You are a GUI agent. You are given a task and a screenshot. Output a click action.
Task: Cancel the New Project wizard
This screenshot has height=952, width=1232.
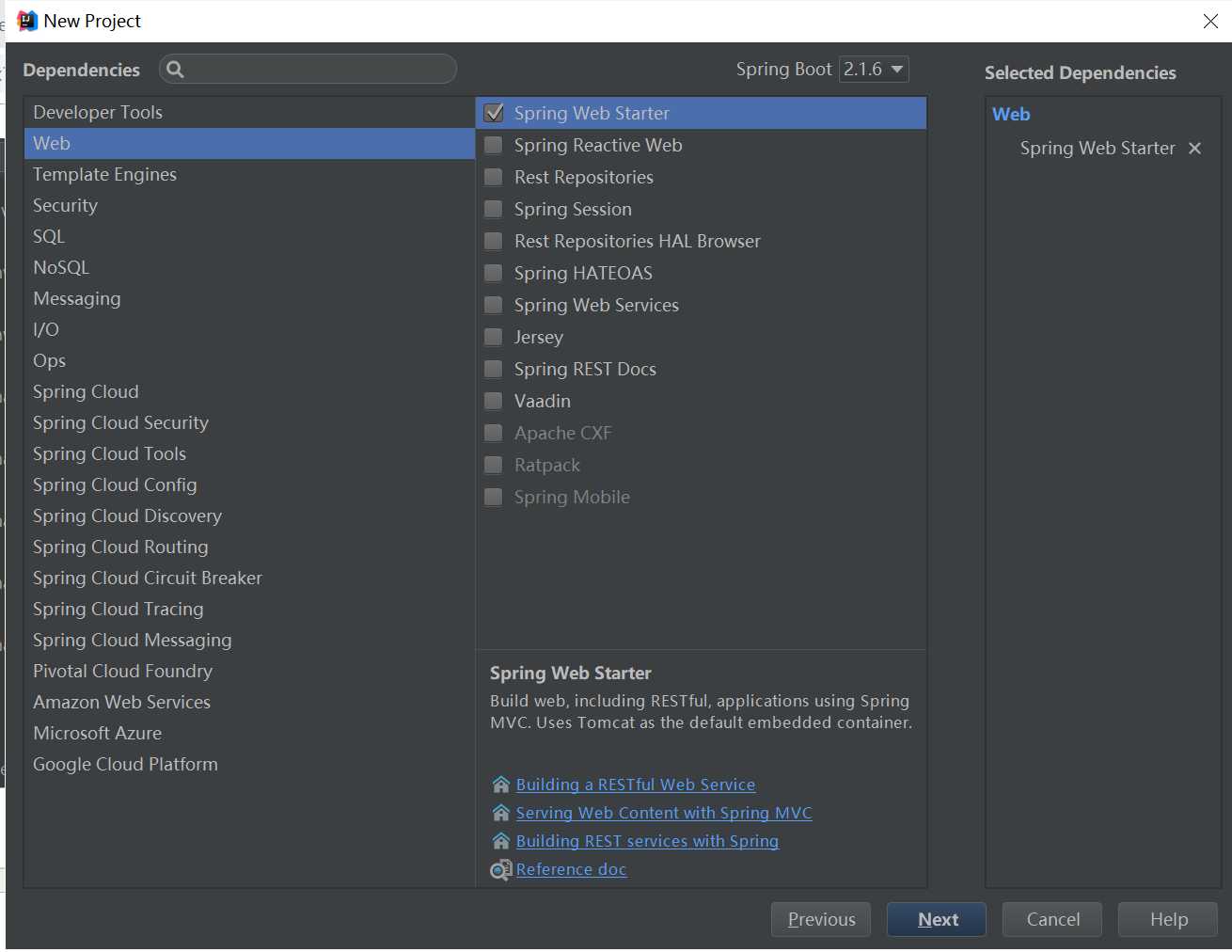click(1052, 919)
